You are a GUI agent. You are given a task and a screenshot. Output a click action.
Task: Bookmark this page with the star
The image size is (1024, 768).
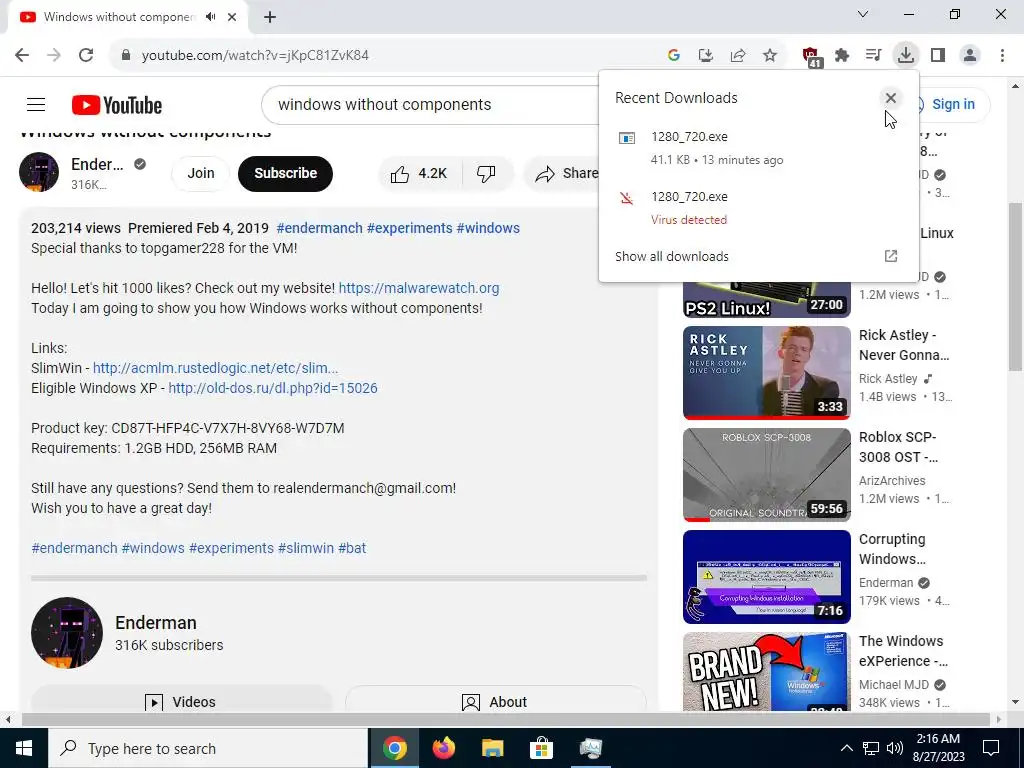tap(770, 56)
